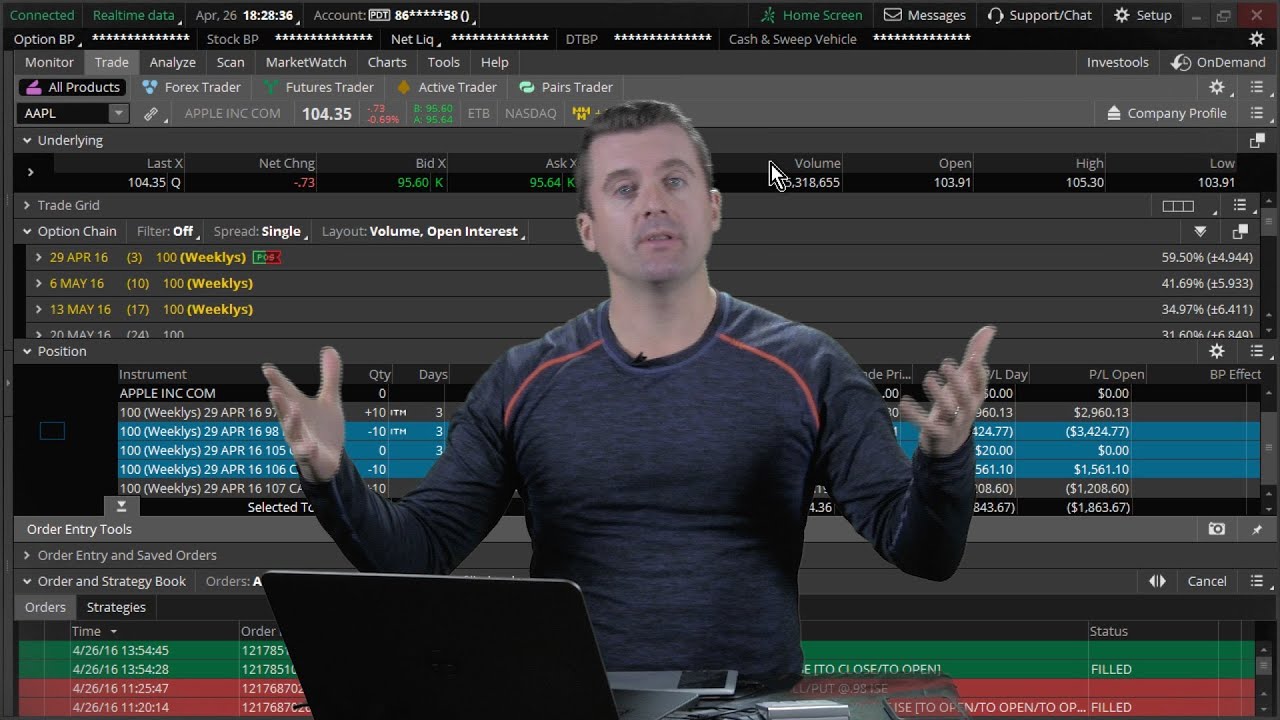Launch OnDemand mode

[1218, 62]
